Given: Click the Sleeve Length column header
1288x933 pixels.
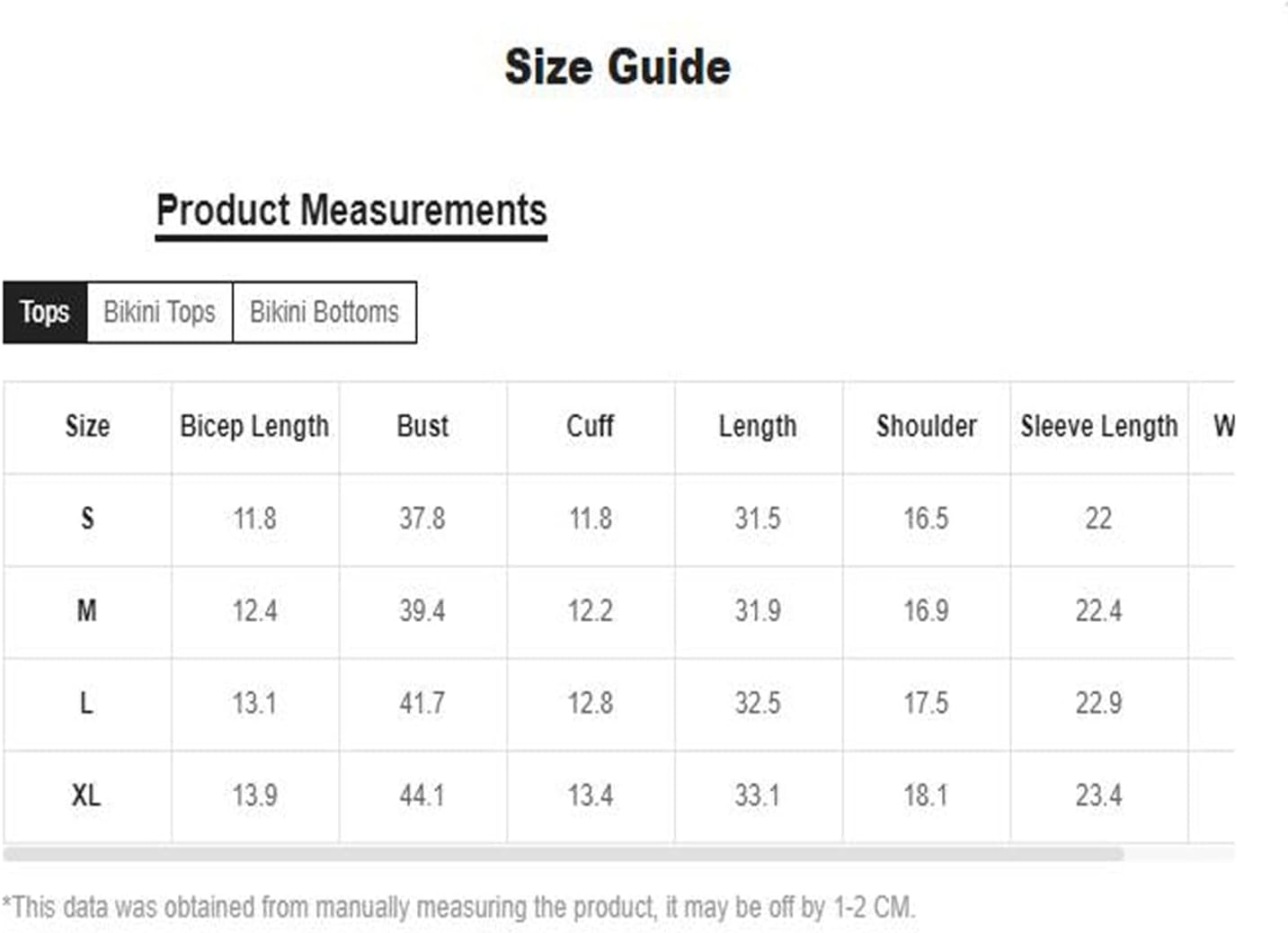Looking at the screenshot, I should point(1099,426).
